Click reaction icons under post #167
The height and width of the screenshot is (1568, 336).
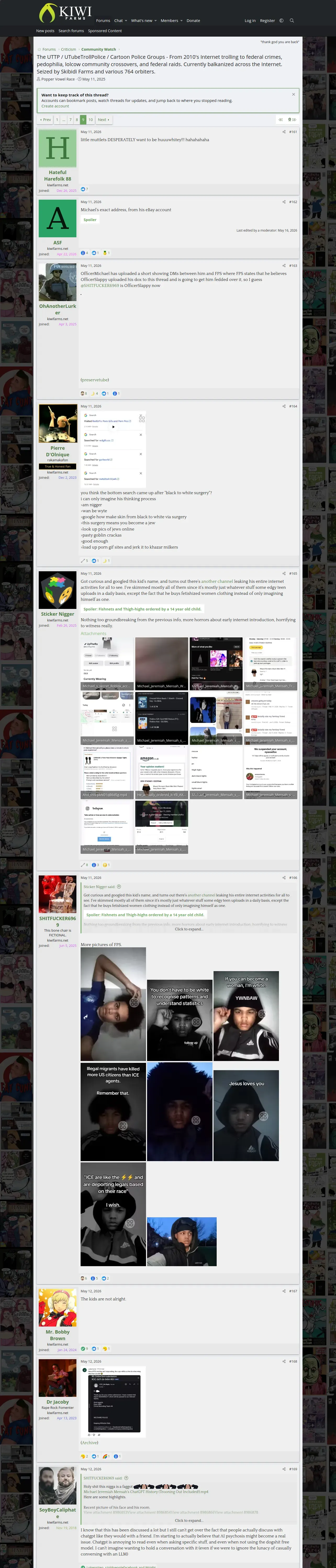pos(95,1349)
